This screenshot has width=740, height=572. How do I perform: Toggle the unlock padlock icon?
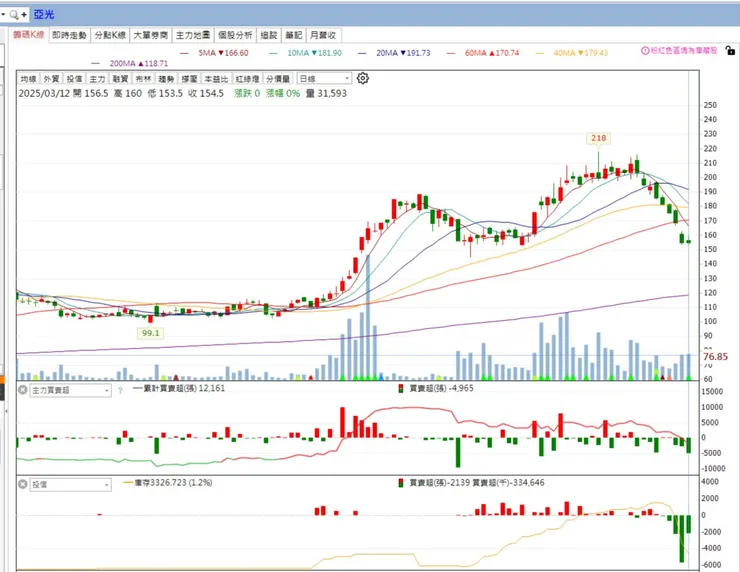[x=730, y=50]
